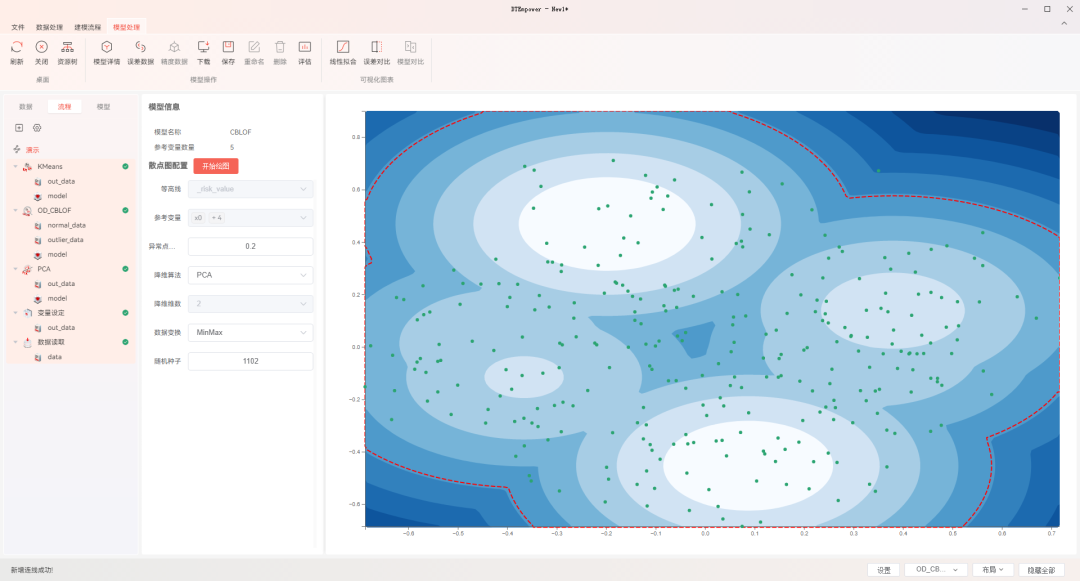The height and width of the screenshot is (581, 1080).
Task: Click the 误差数据 error data icon
Action: pos(141,47)
